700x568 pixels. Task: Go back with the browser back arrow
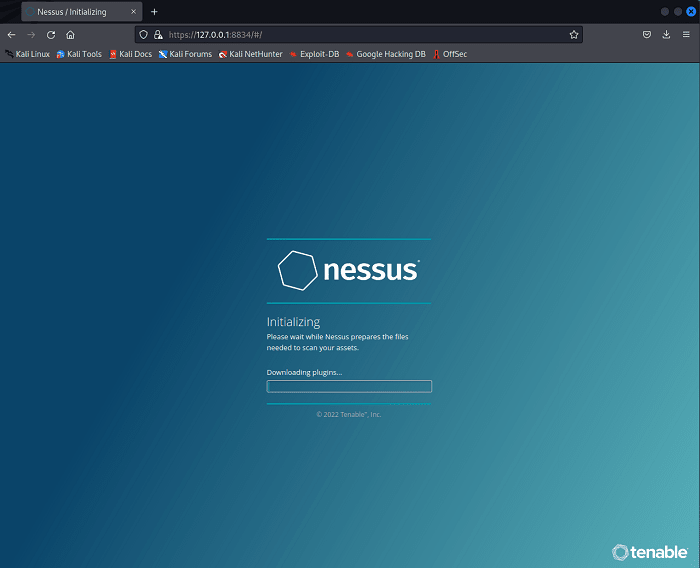point(12,35)
